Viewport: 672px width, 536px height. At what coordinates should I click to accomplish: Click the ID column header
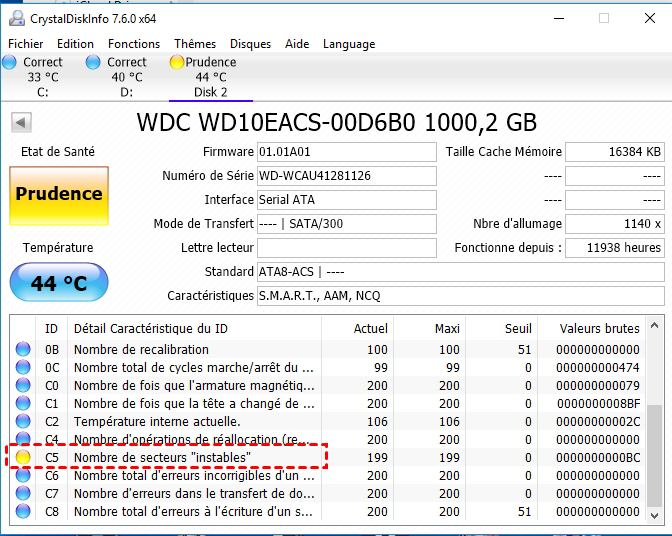click(51, 329)
